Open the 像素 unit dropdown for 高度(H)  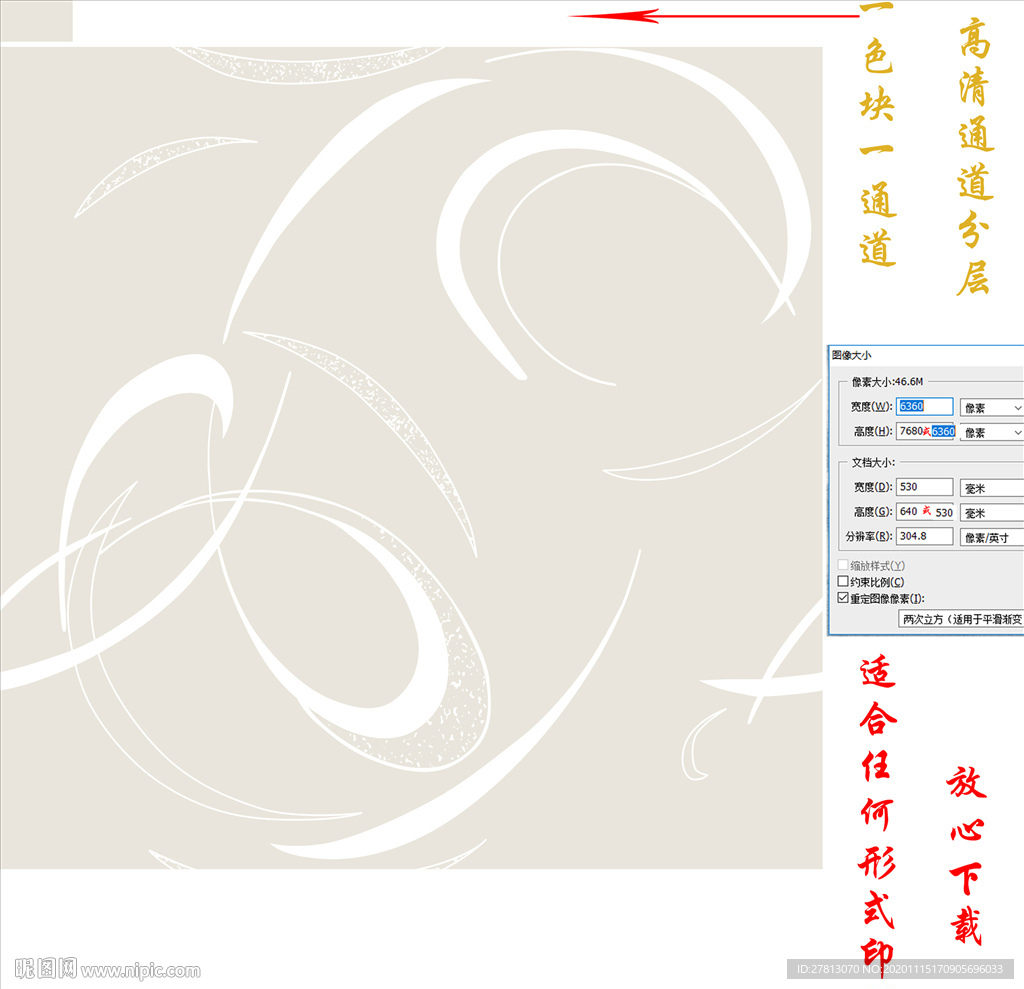pyautogui.click(x=991, y=432)
